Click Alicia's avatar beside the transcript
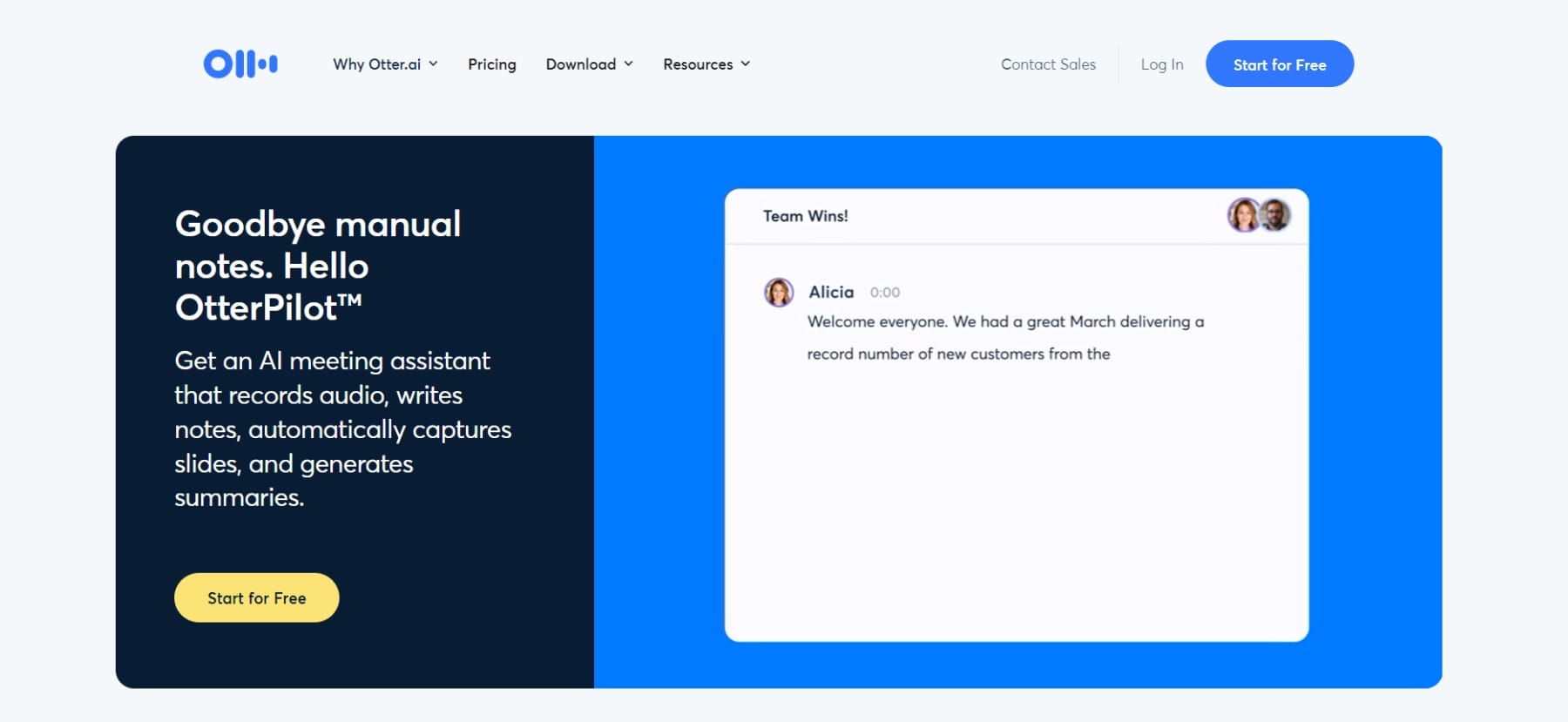The height and width of the screenshot is (722, 1568). [x=779, y=293]
